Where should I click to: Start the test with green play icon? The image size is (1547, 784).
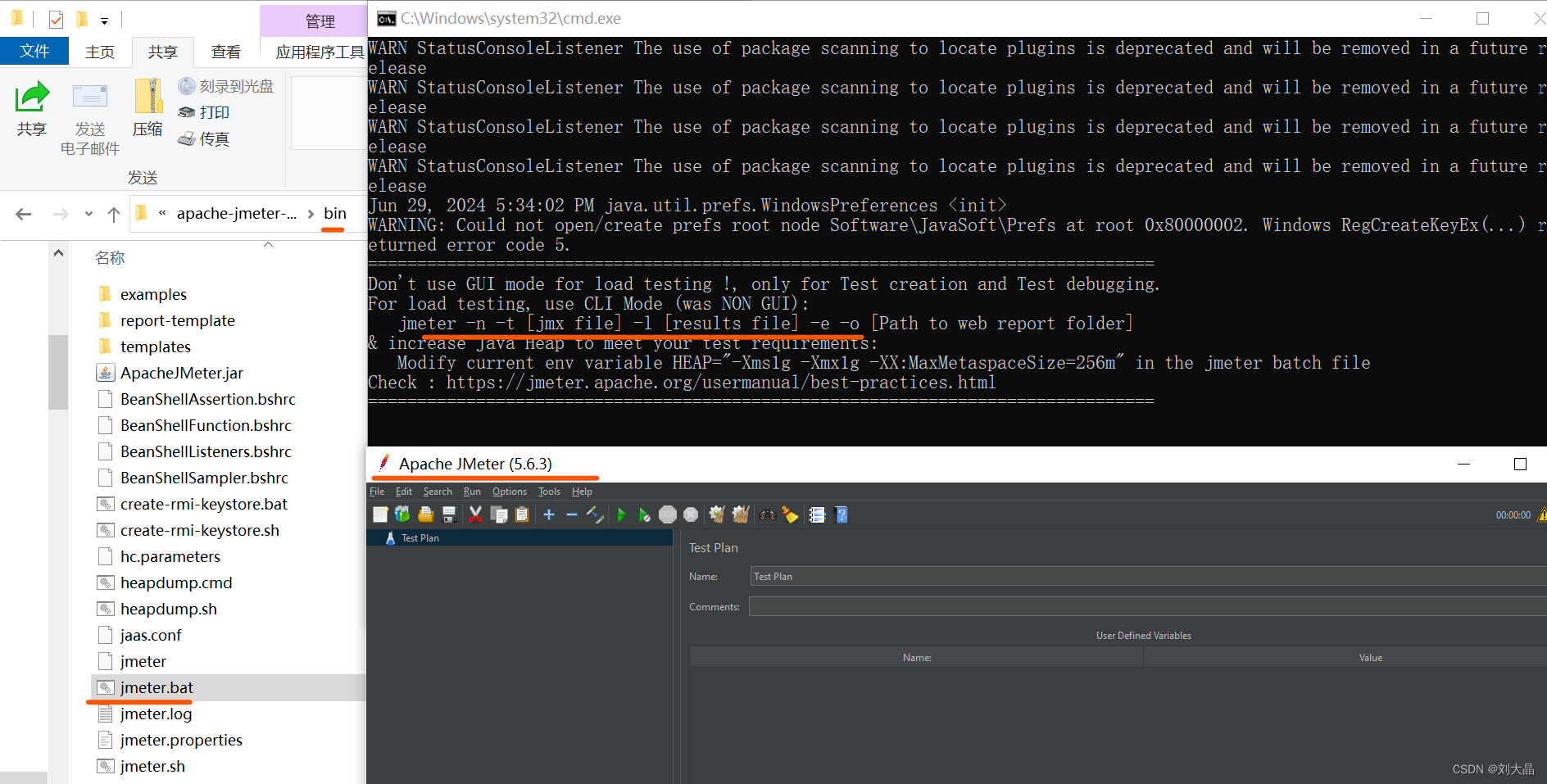621,514
